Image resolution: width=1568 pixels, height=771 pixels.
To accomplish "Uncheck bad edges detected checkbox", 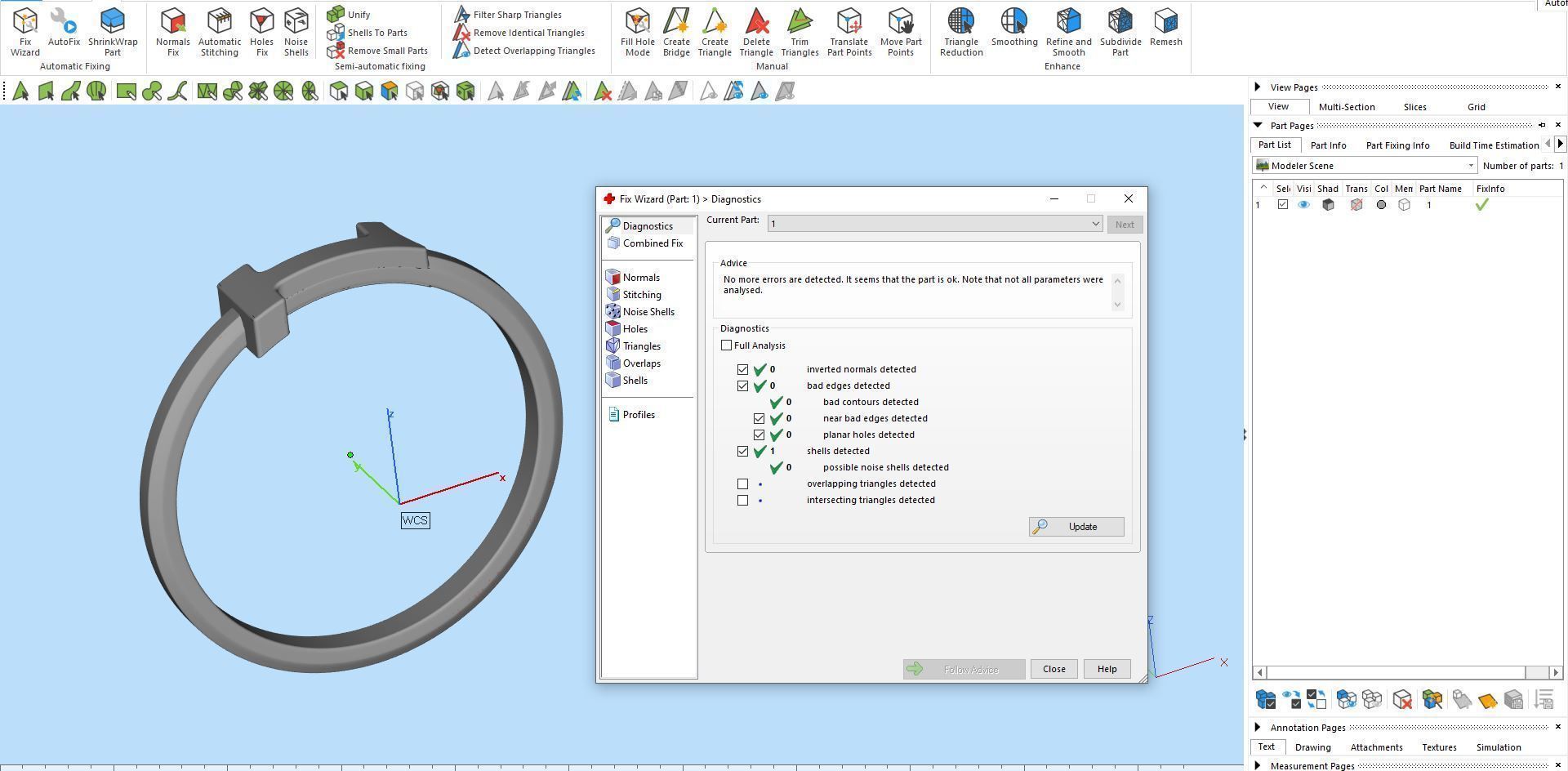I will 742,385.
